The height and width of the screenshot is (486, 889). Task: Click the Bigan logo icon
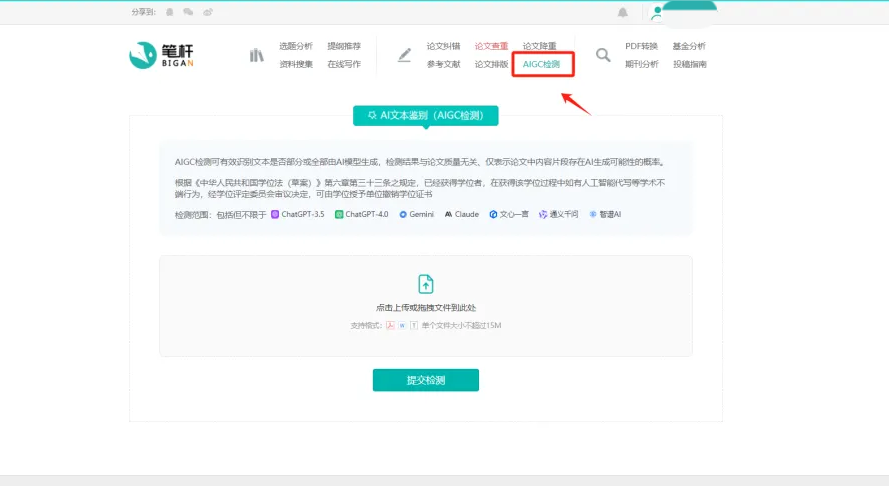(x=143, y=55)
